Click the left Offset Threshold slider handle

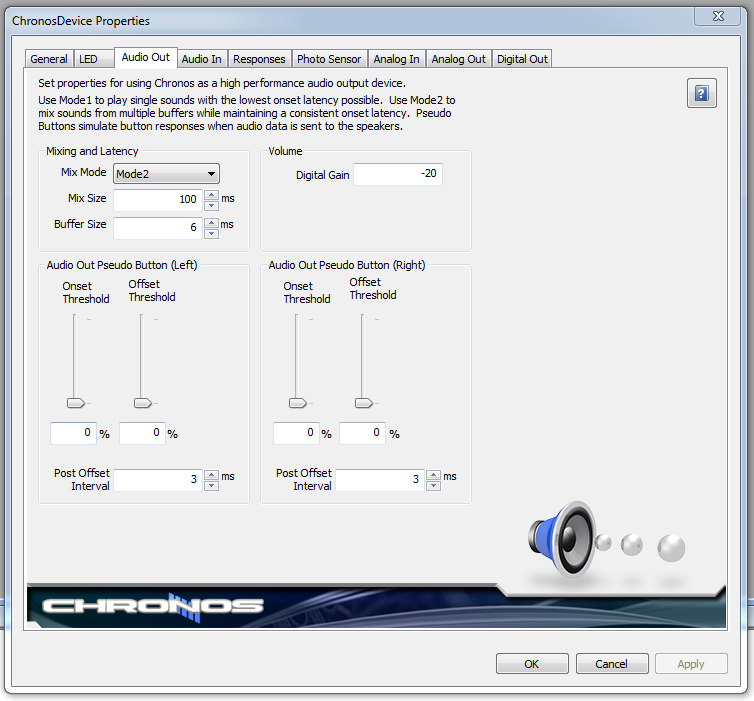click(142, 403)
